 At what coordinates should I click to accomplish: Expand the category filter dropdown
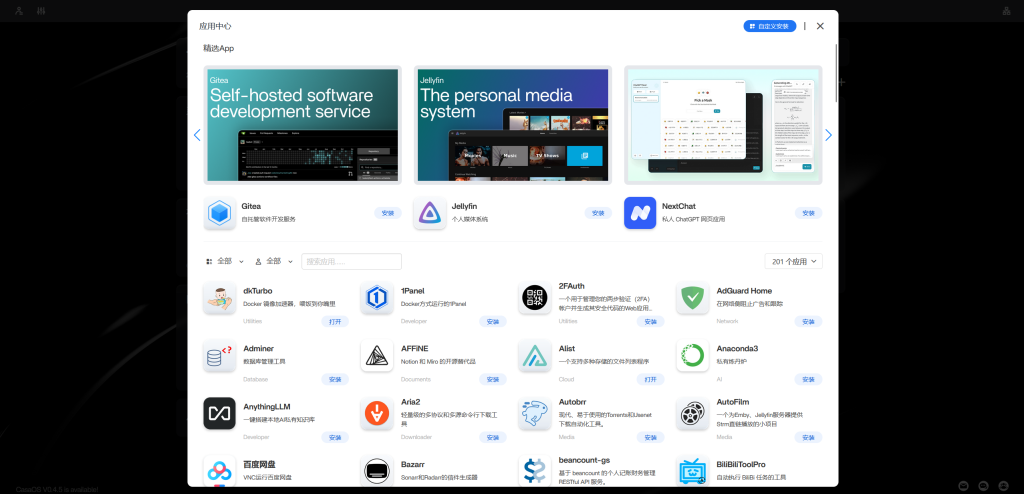pyautogui.click(x=225, y=261)
